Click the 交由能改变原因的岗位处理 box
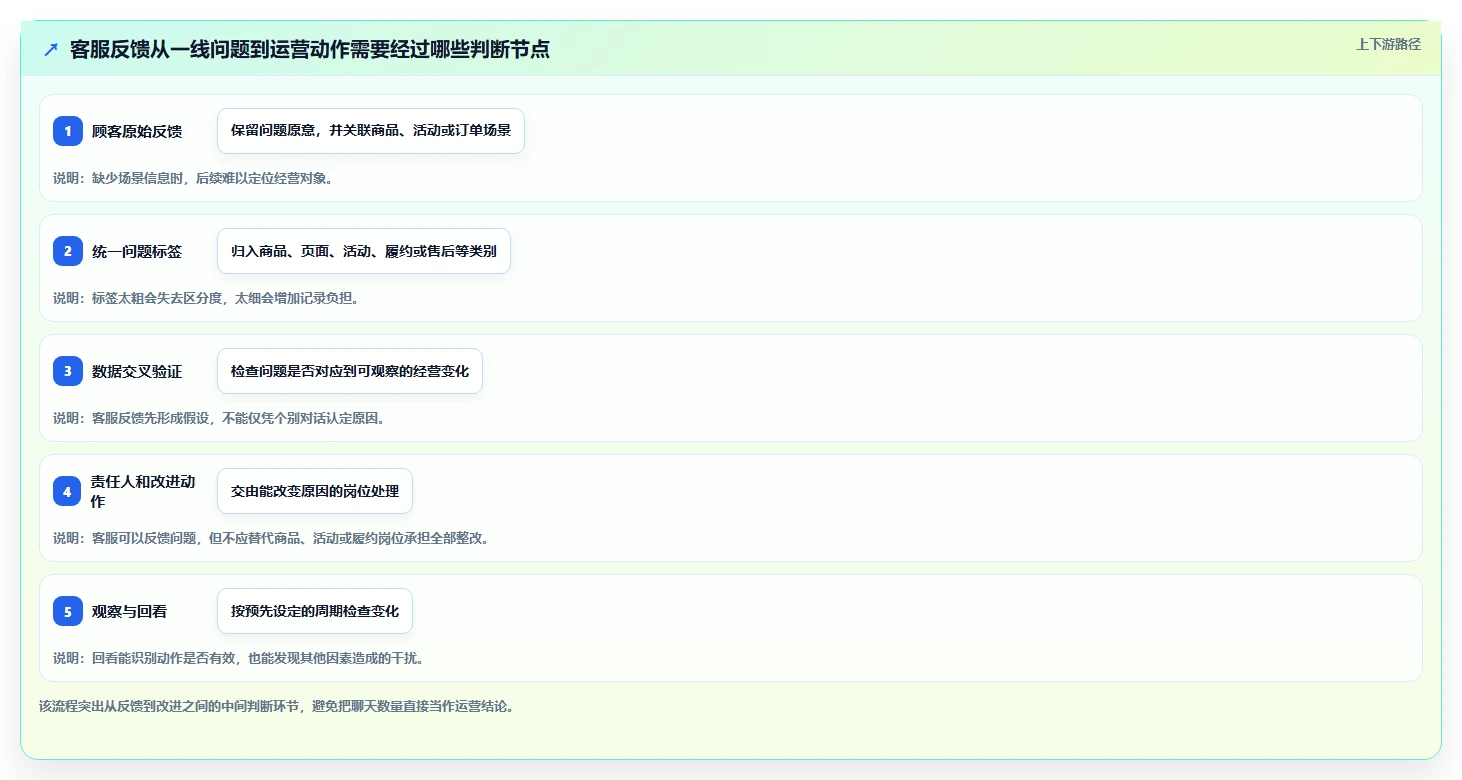This screenshot has width=1462, height=780. click(315, 491)
